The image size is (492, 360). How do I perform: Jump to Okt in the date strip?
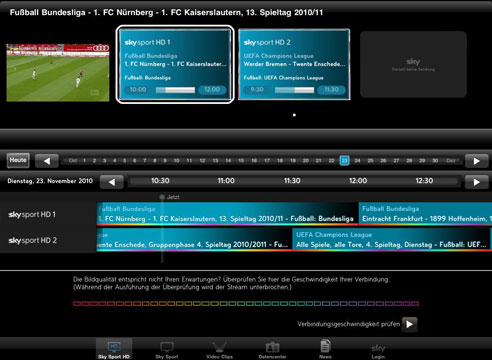(x=73, y=161)
